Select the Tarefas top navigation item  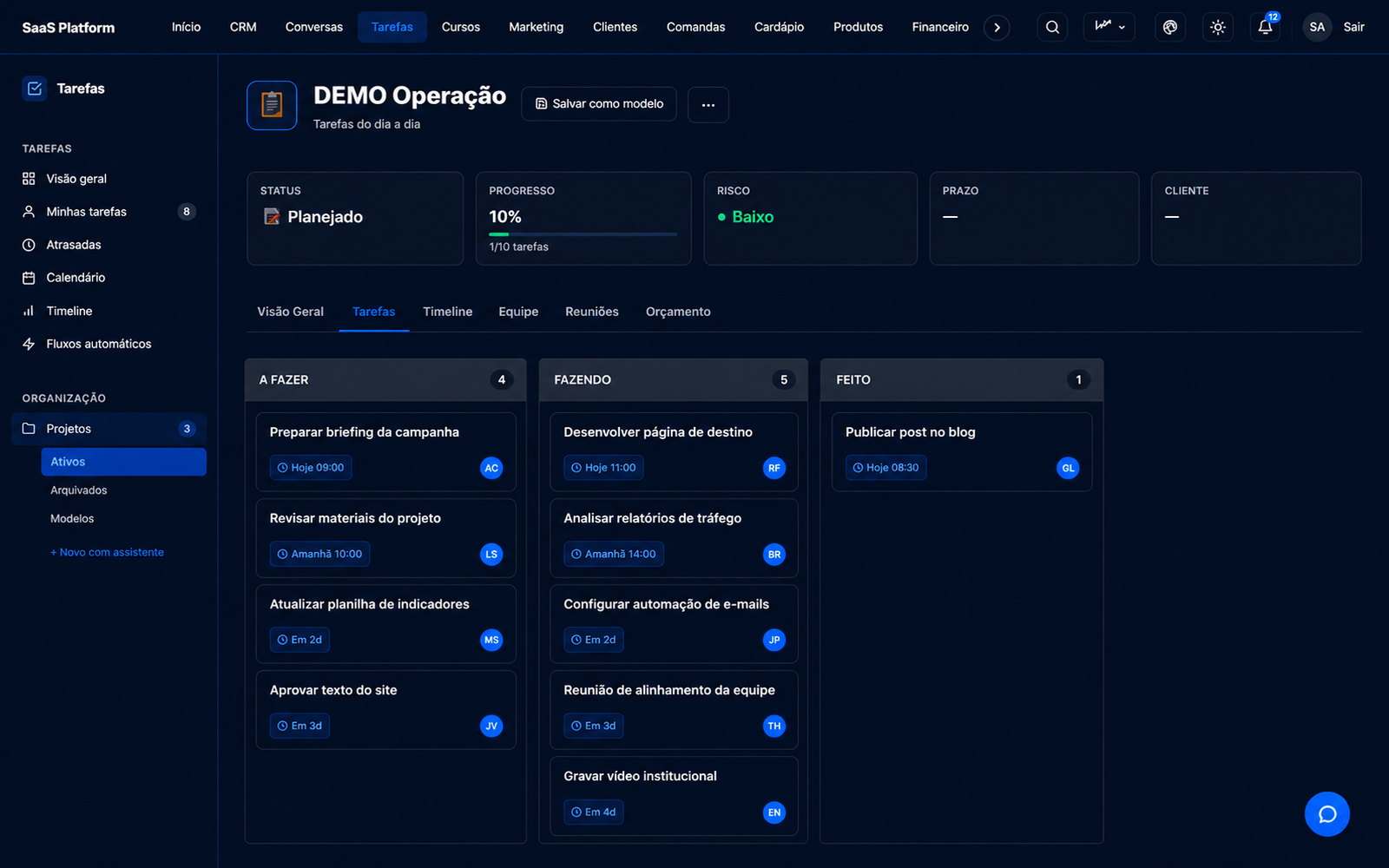tap(392, 27)
